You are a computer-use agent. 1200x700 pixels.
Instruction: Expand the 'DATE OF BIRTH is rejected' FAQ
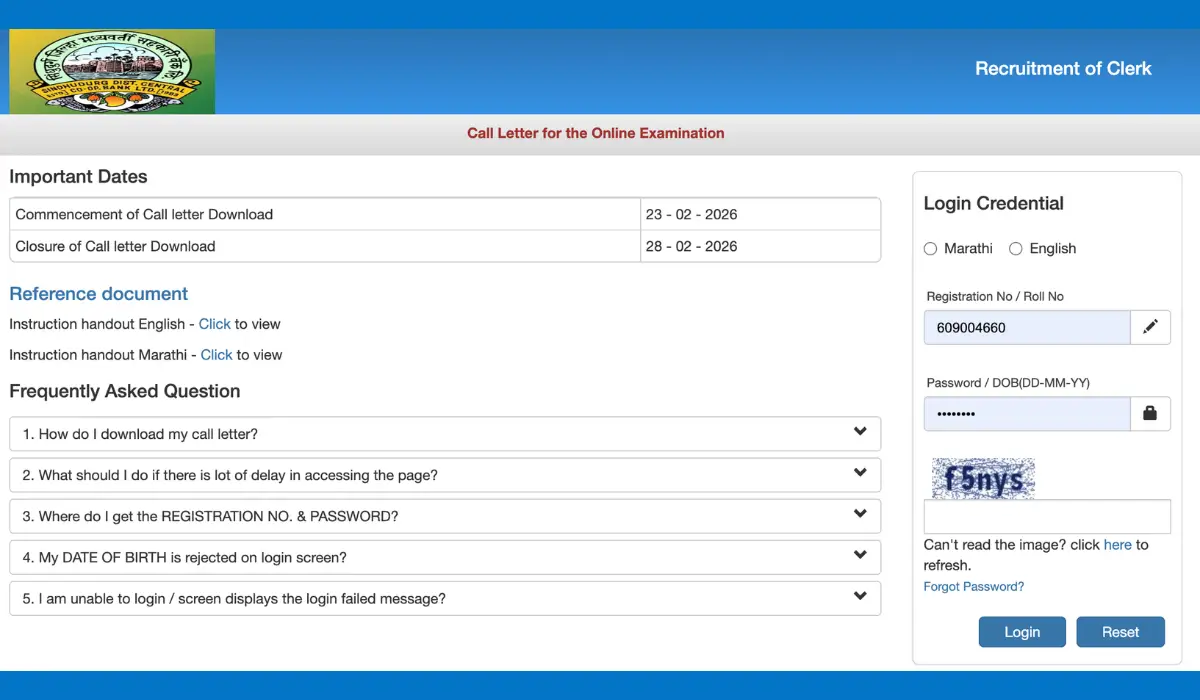pos(444,557)
